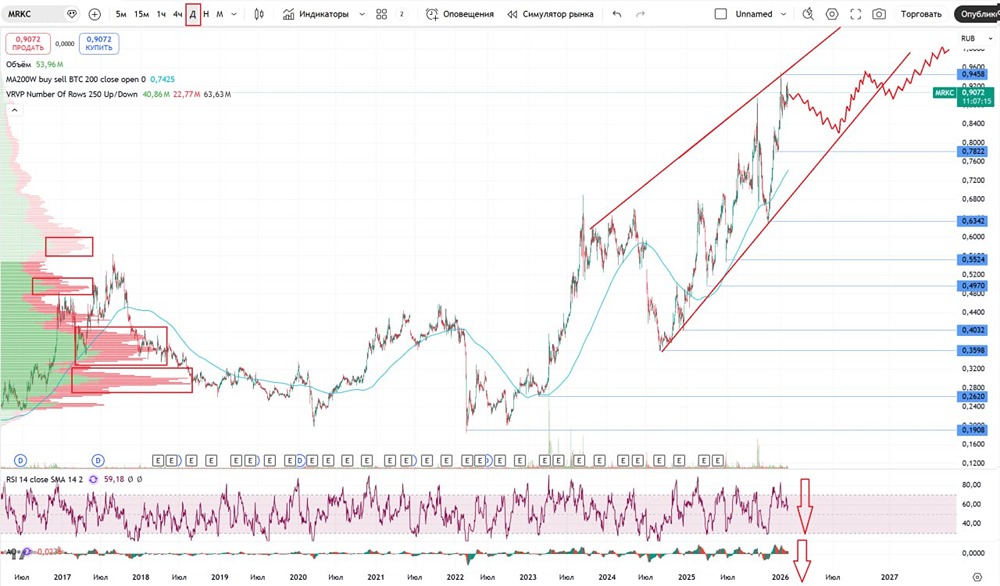
Task: Click the 0,0000 spread value between sell and buy
Action: [x=64, y=44]
